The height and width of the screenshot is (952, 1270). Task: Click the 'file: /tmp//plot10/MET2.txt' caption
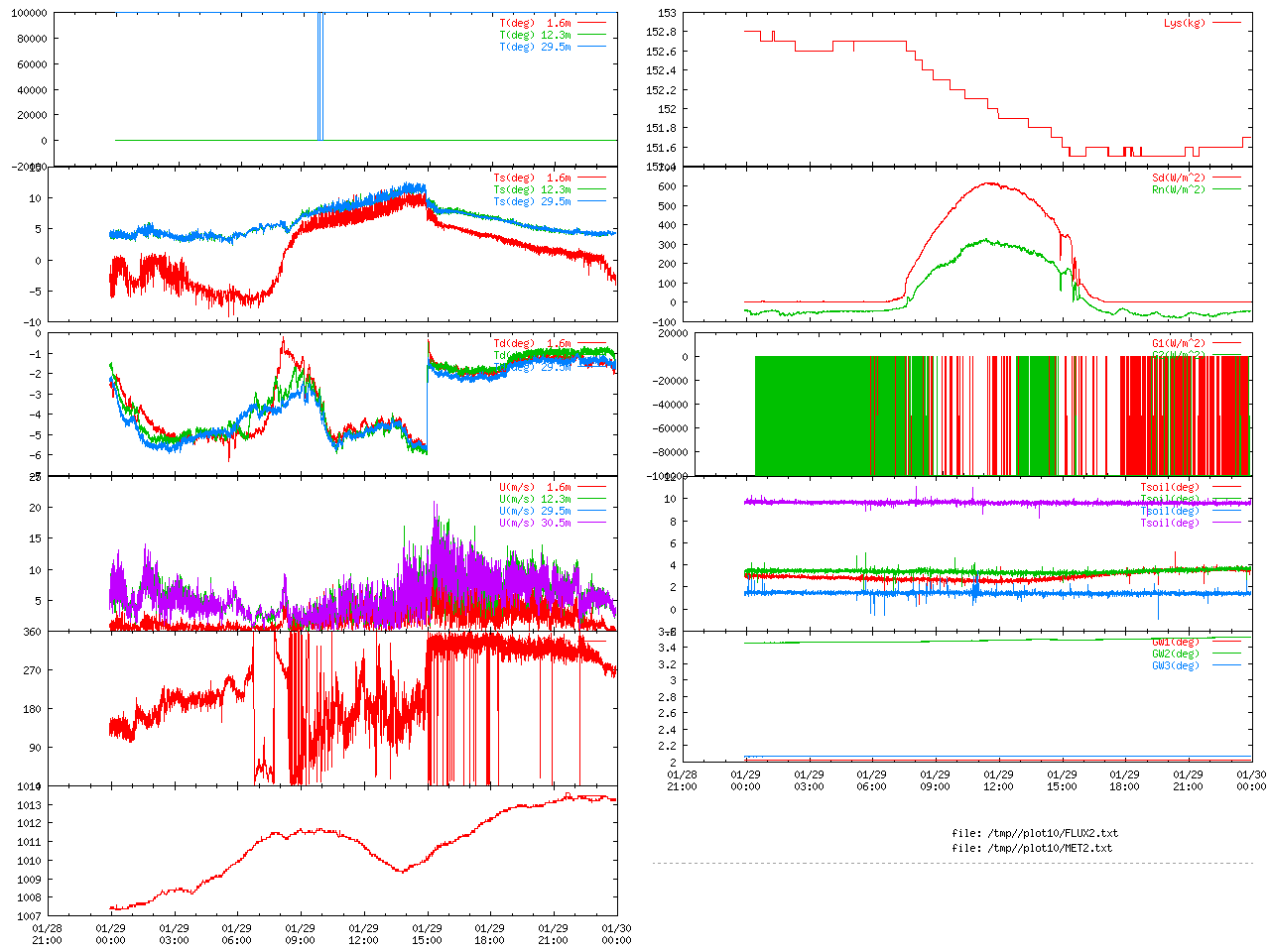coord(1032,848)
